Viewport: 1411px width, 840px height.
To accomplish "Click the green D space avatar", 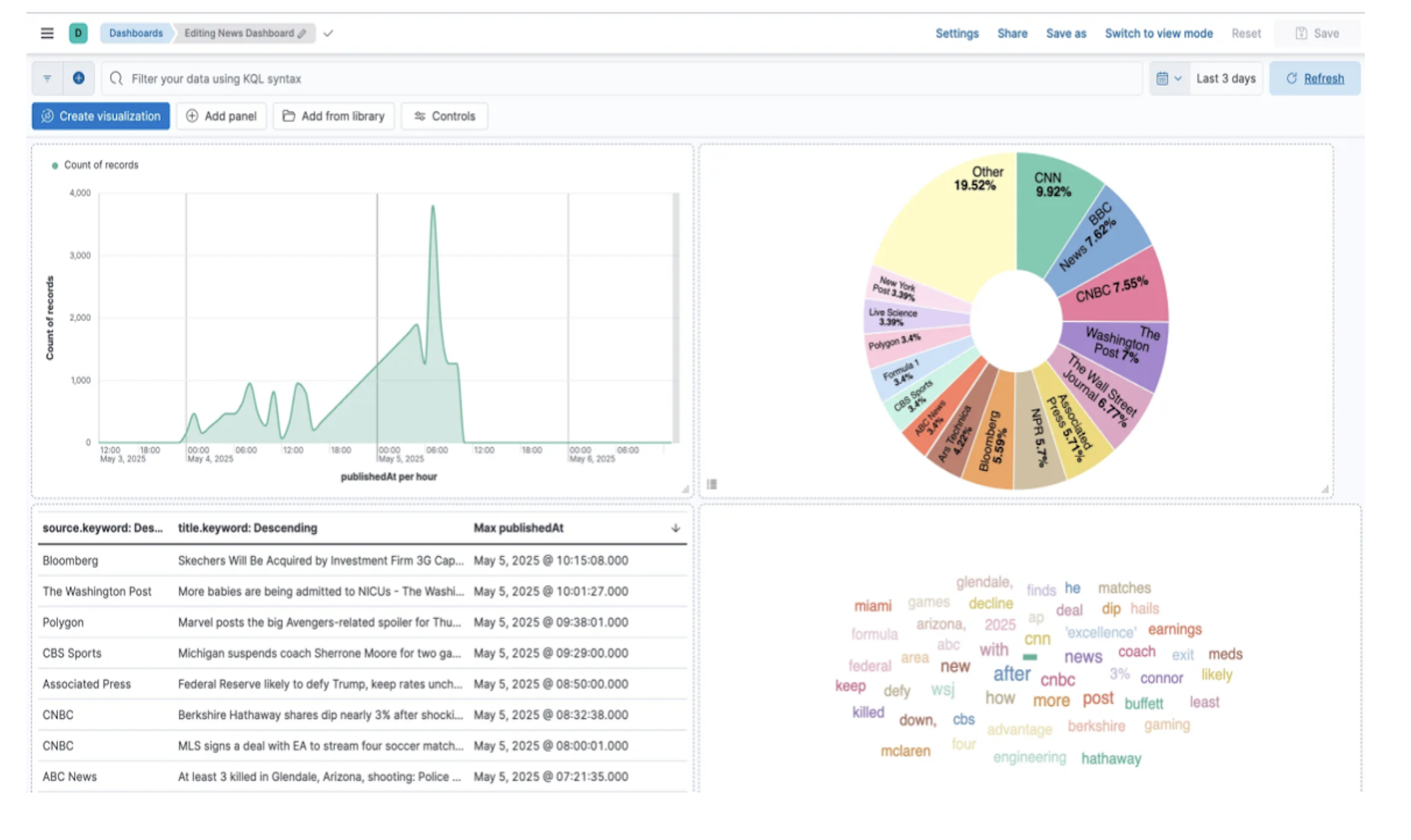I will click(x=78, y=33).
